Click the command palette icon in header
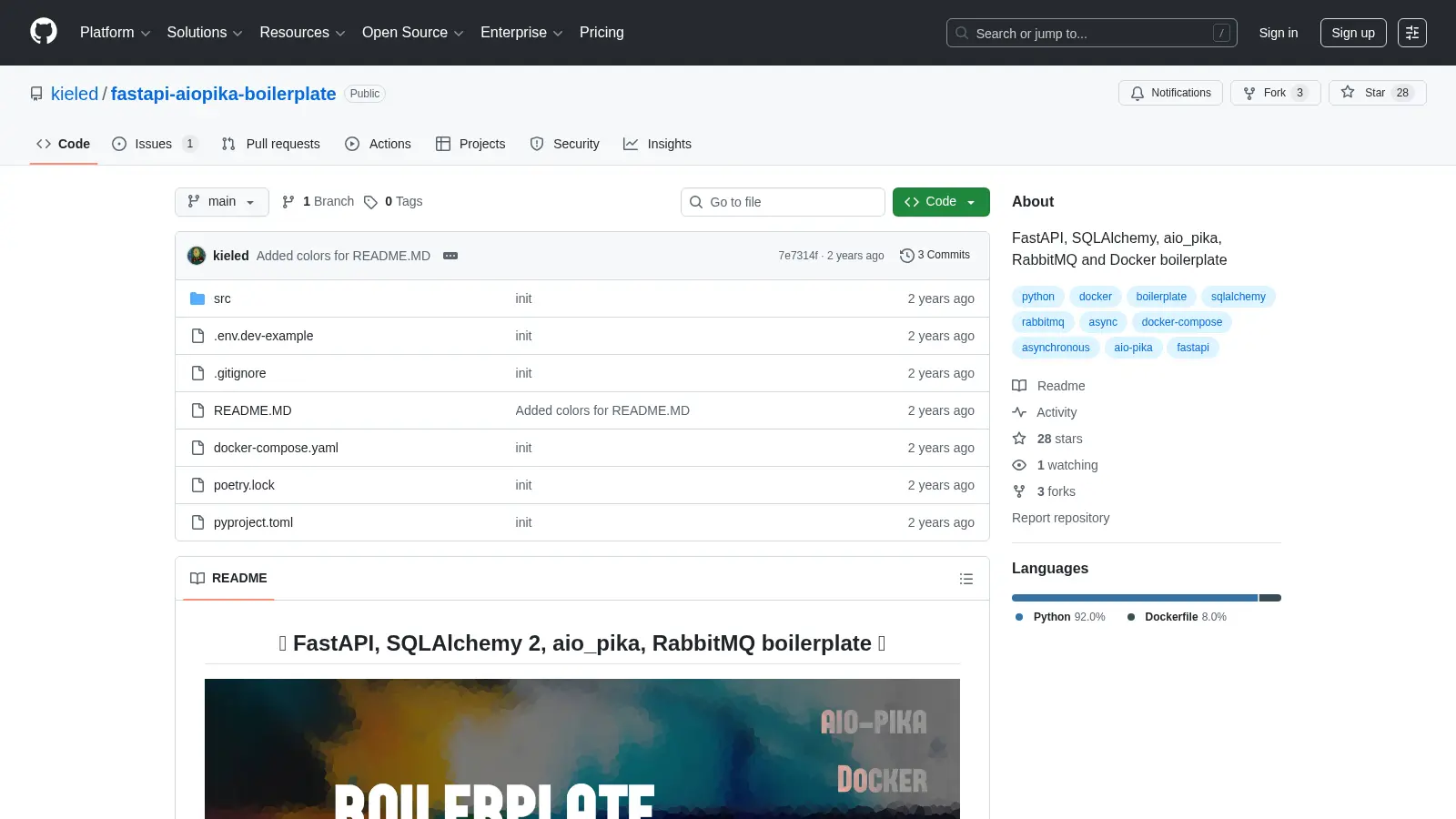Viewport: 1456px width, 819px height. point(1412,33)
